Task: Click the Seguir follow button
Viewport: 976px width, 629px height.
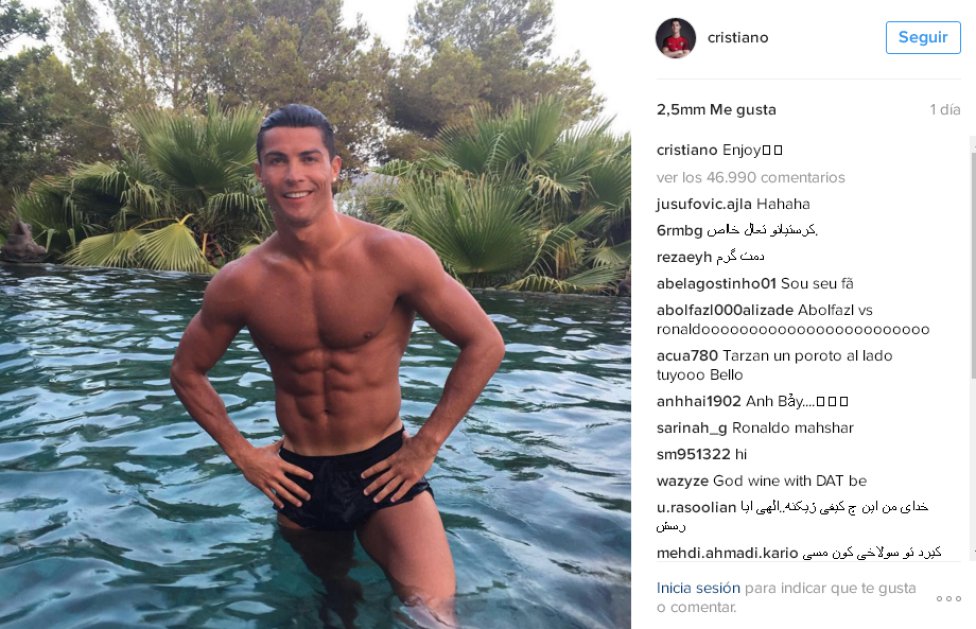Action: tap(923, 37)
